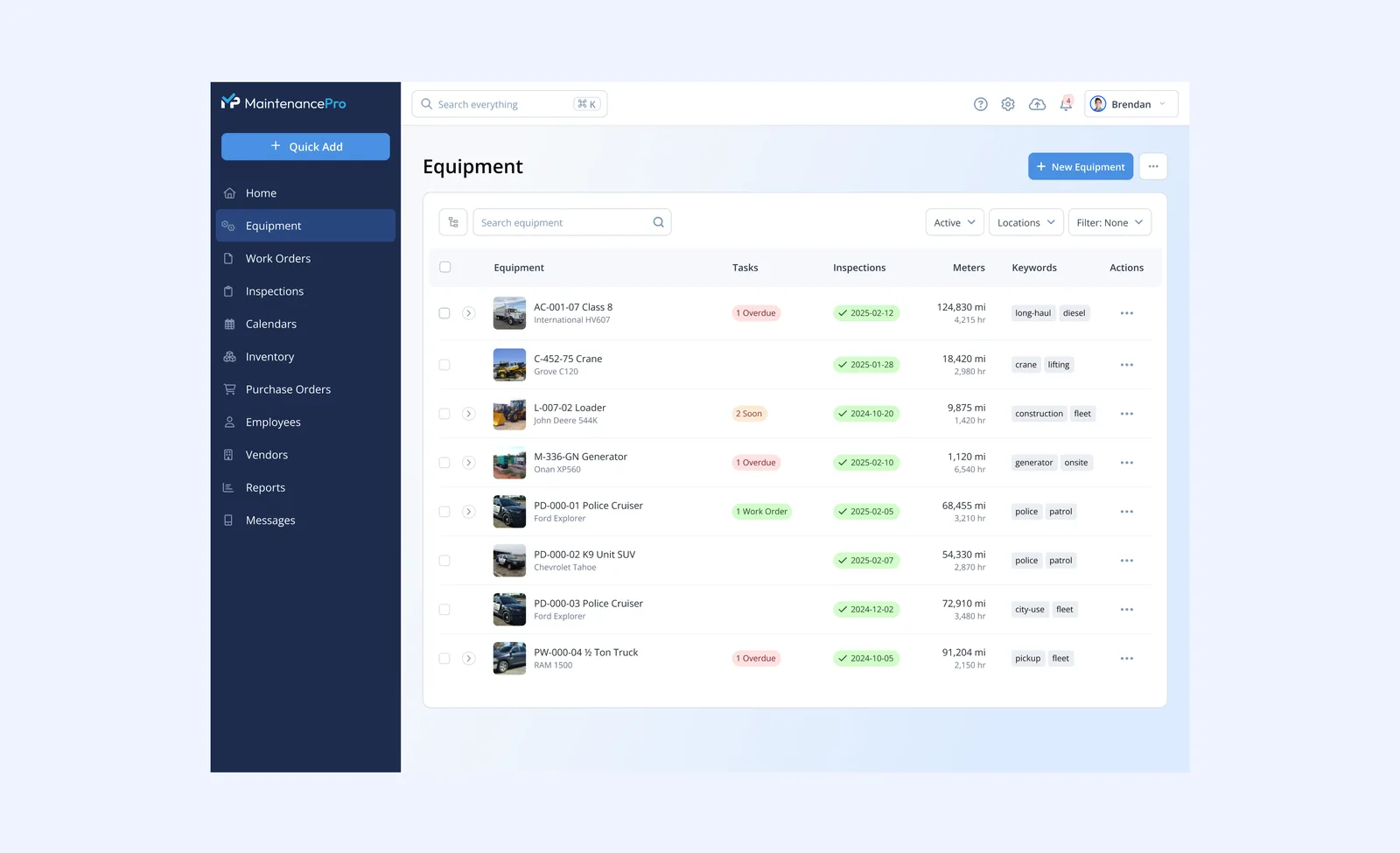This screenshot has width=1400, height=853.
Task: Open actions menu for PD-000-03 Police Cruiser
Action: [1127, 610]
